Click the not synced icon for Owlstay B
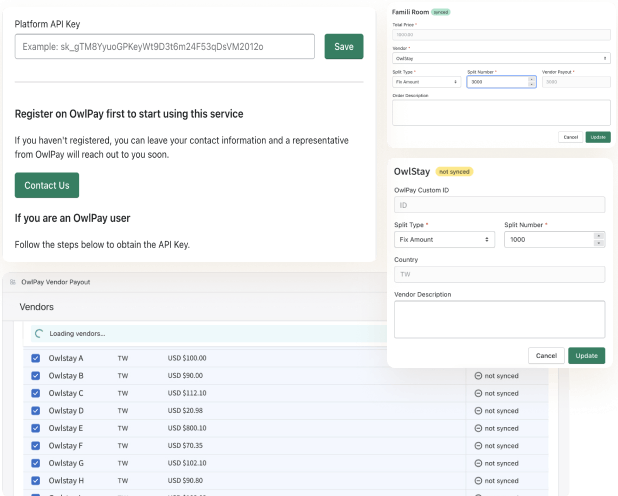Image resolution: width=618 pixels, height=496 pixels. (478, 376)
